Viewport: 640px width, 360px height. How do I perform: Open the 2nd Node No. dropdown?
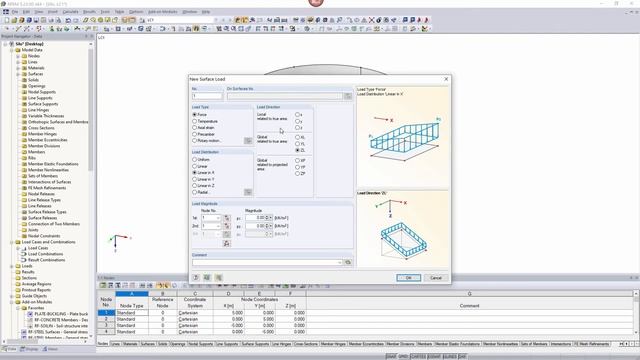218,226
